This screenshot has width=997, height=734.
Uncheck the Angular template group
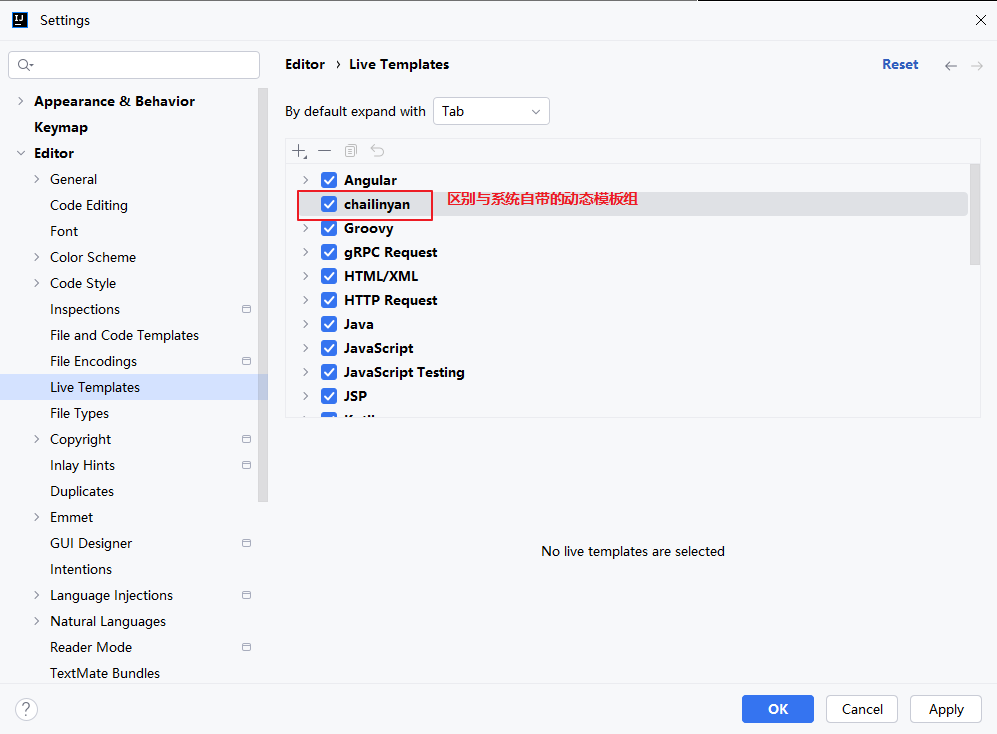point(329,180)
